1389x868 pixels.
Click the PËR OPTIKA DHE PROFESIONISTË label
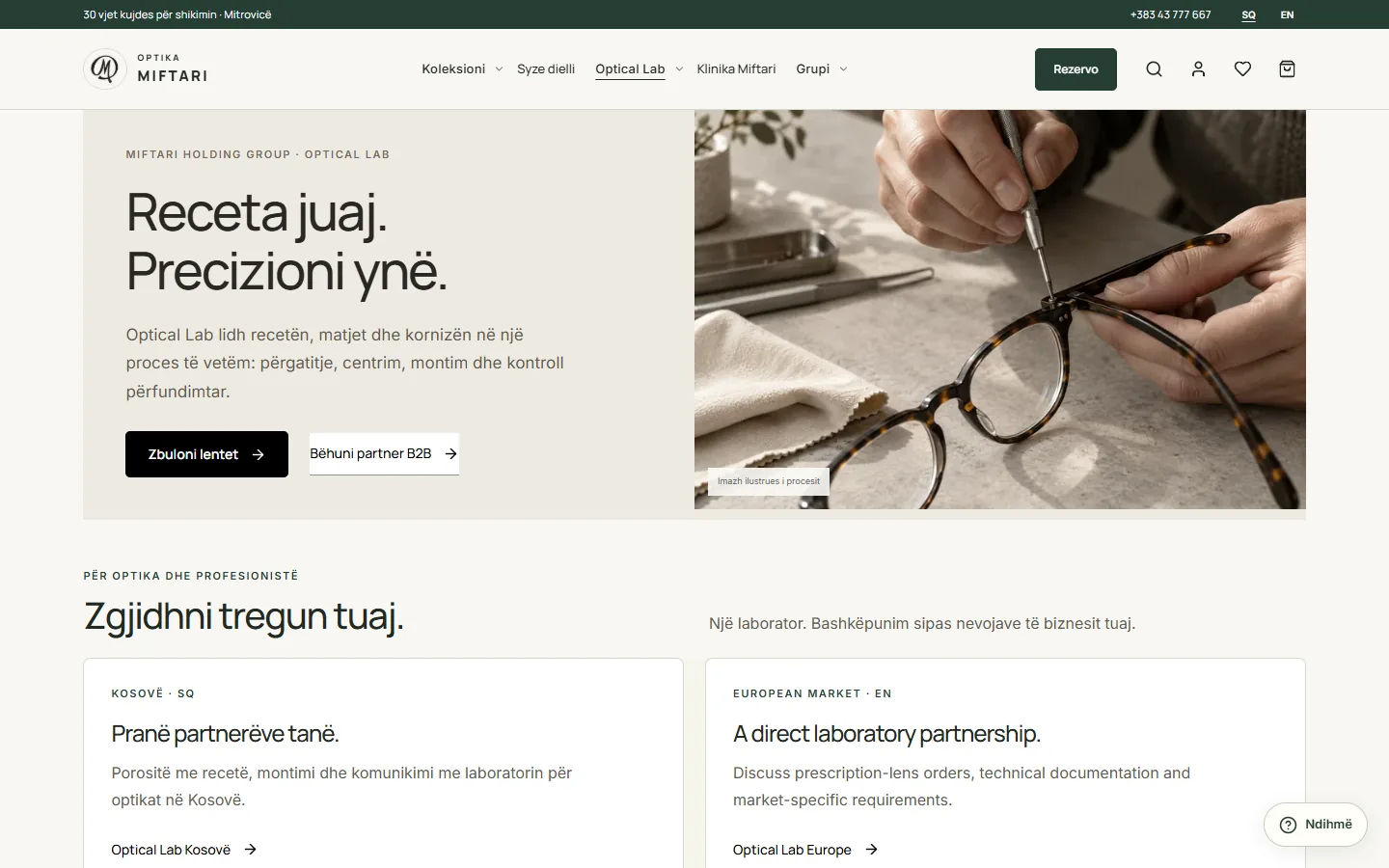[x=191, y=576]
